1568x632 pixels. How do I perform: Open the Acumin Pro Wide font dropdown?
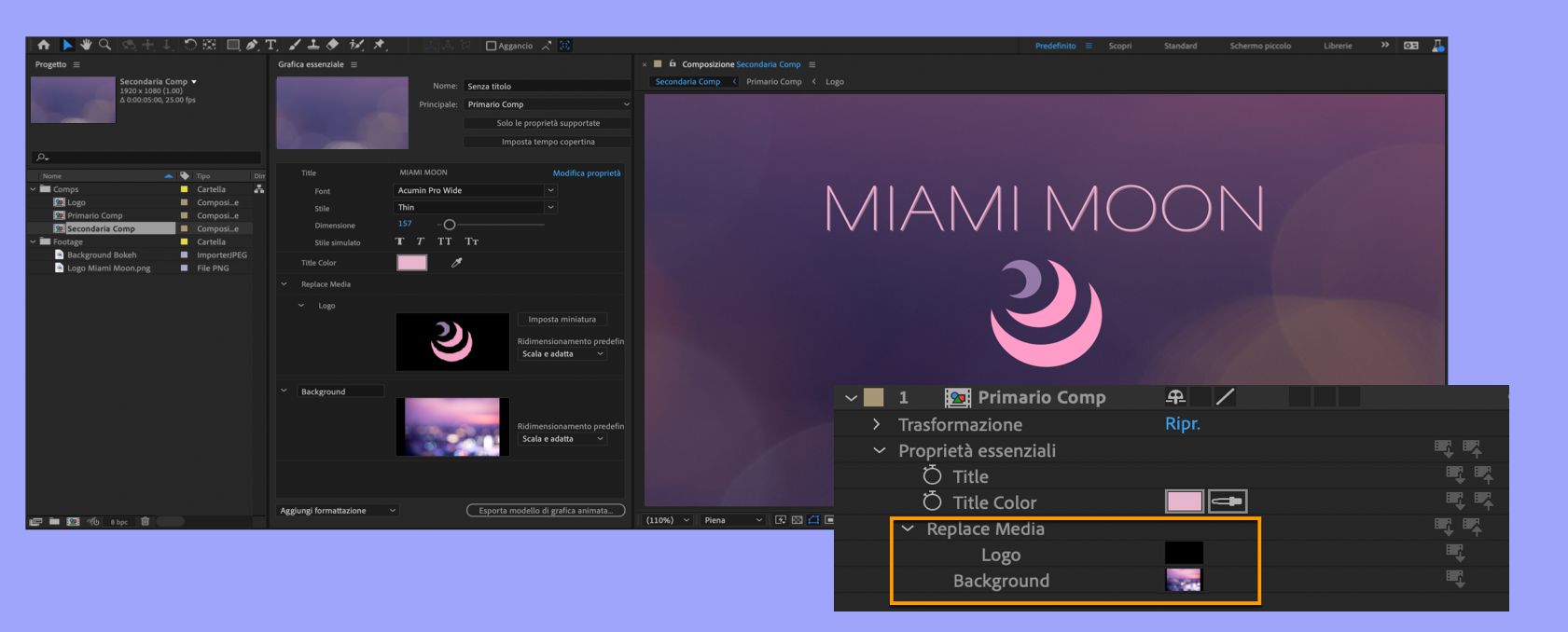coord(475,190)
